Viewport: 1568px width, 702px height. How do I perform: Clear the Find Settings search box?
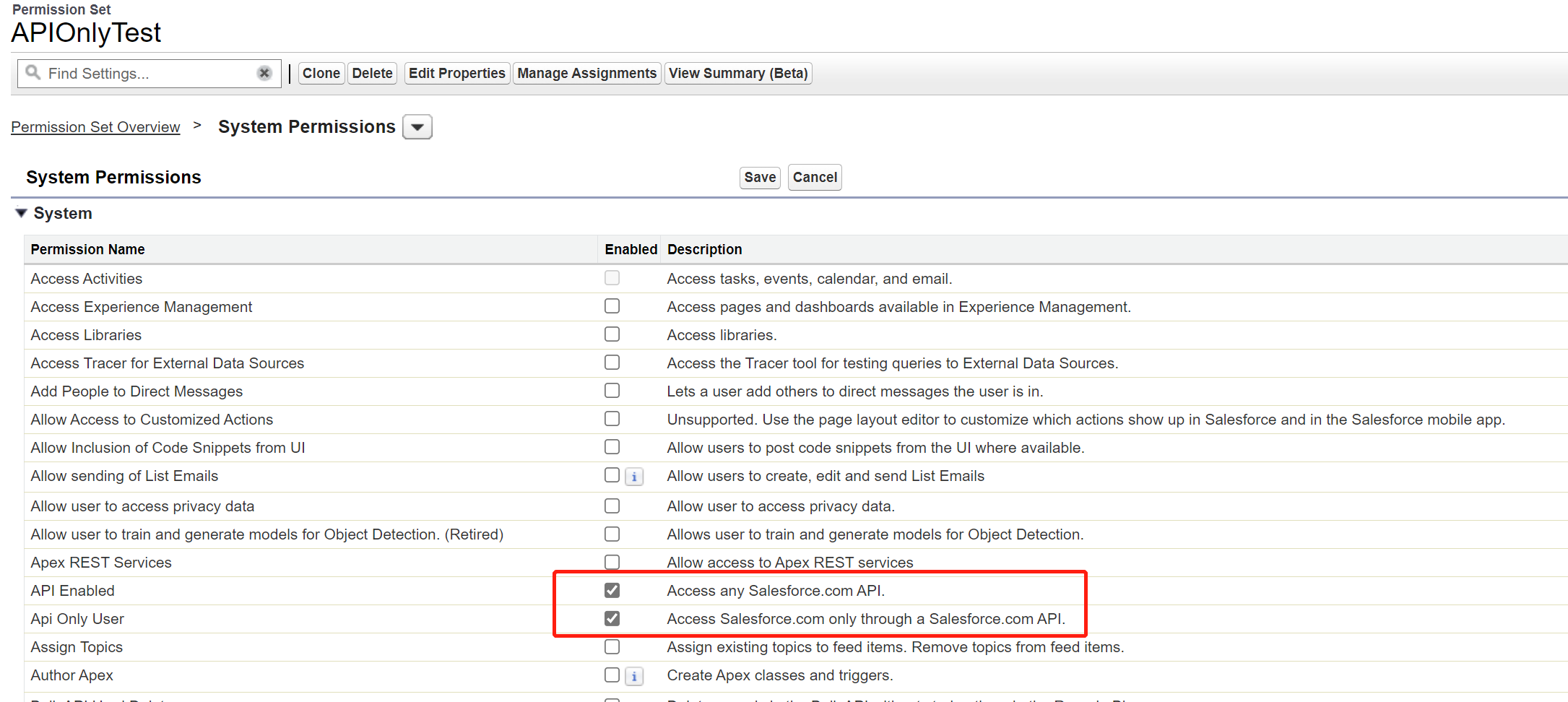click(264, 73)
